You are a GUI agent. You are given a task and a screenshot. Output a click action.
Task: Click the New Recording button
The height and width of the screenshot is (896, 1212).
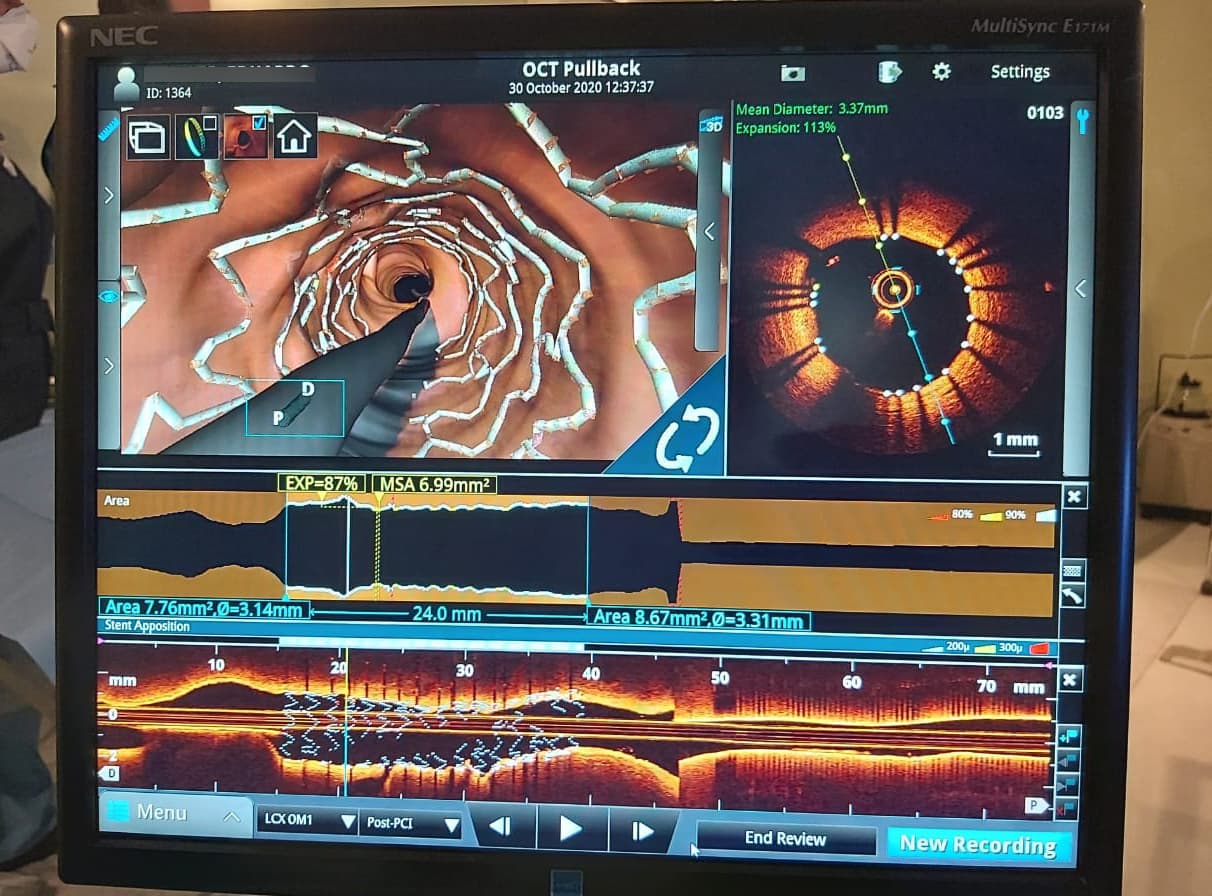click(x=977, y=845)
